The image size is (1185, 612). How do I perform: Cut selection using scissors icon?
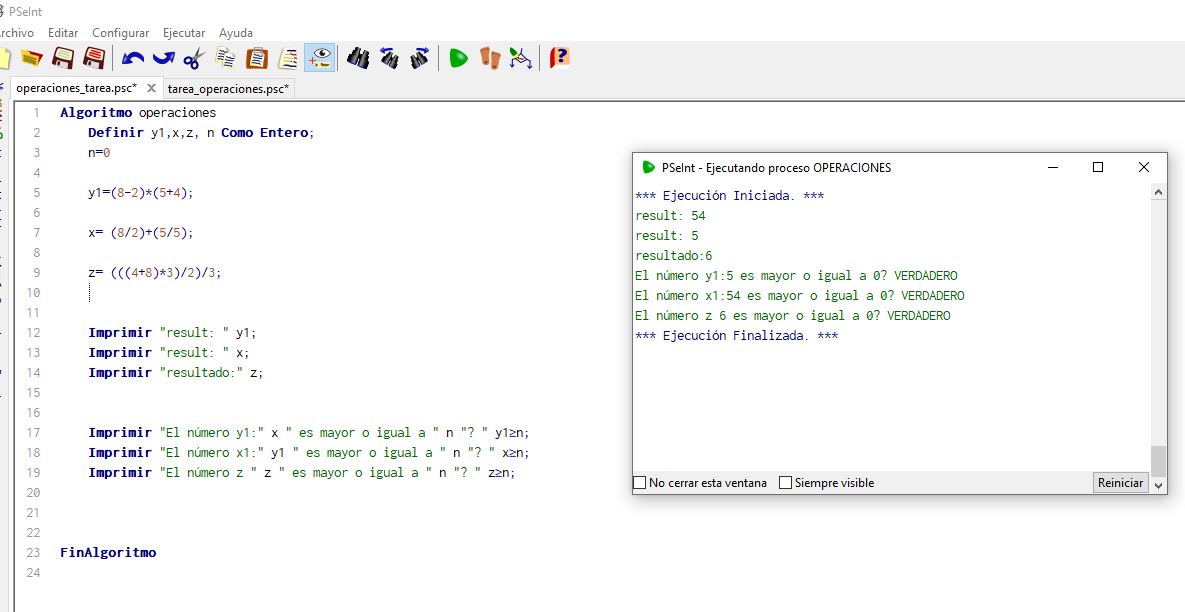pyautogui.click(x=194, y=58)
